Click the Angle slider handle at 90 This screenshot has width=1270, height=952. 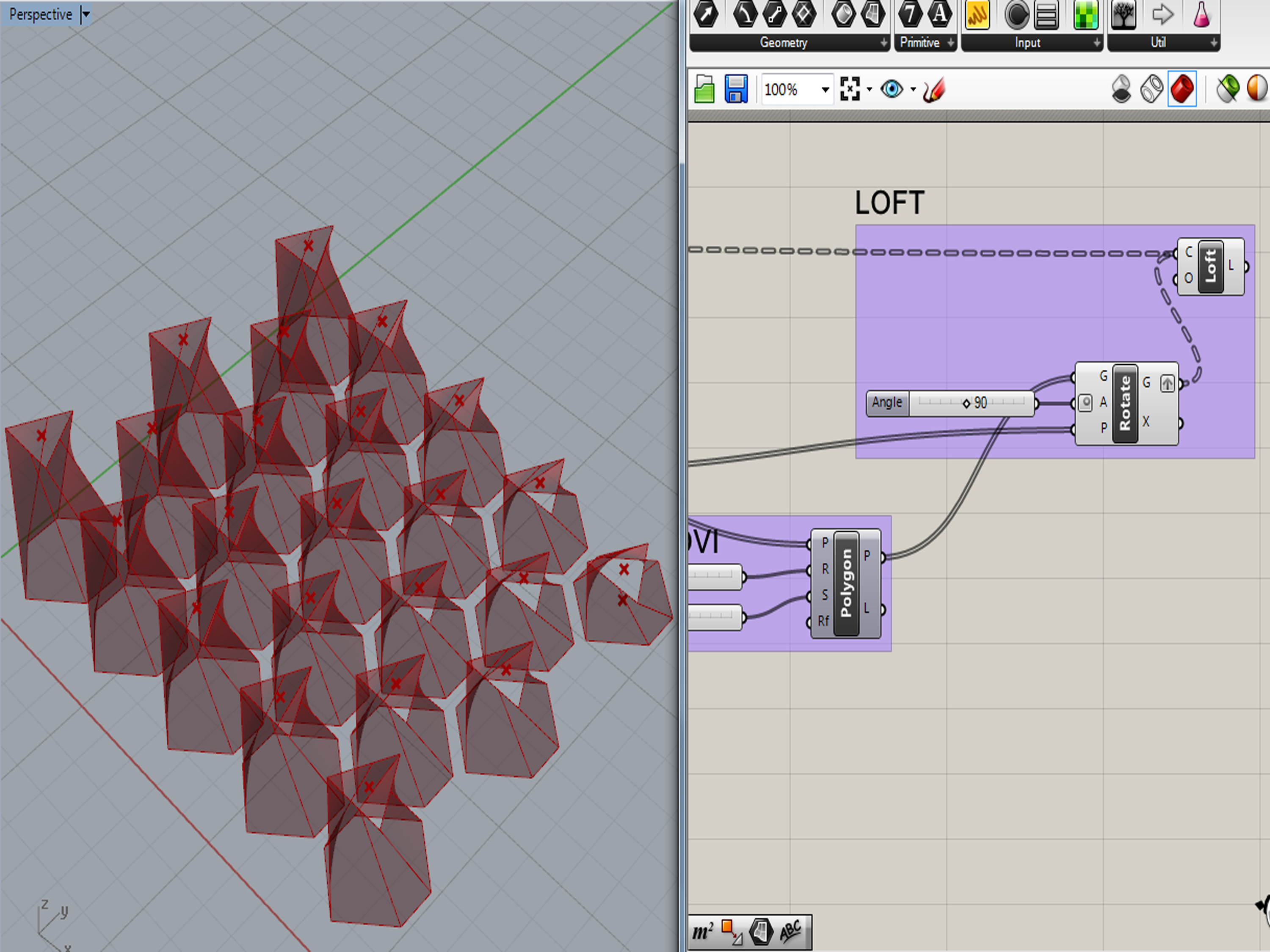966,403
